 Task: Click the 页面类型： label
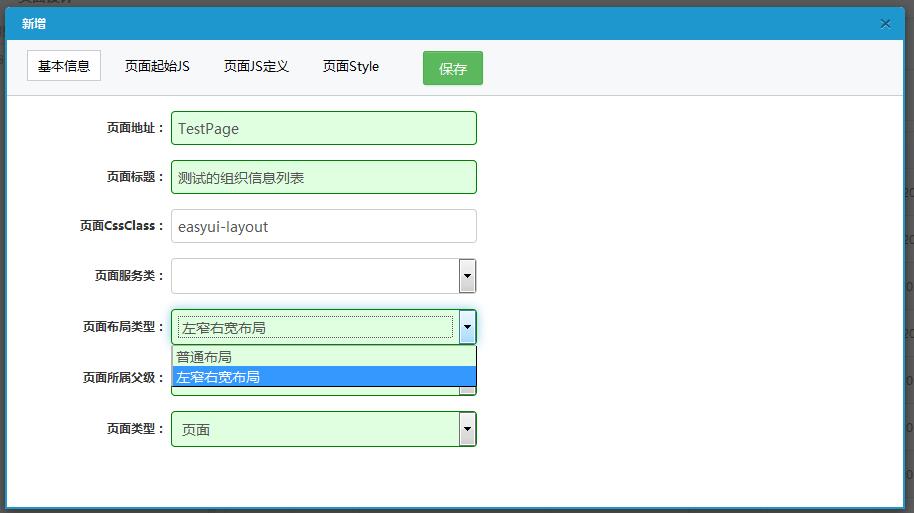click(135, 429)
